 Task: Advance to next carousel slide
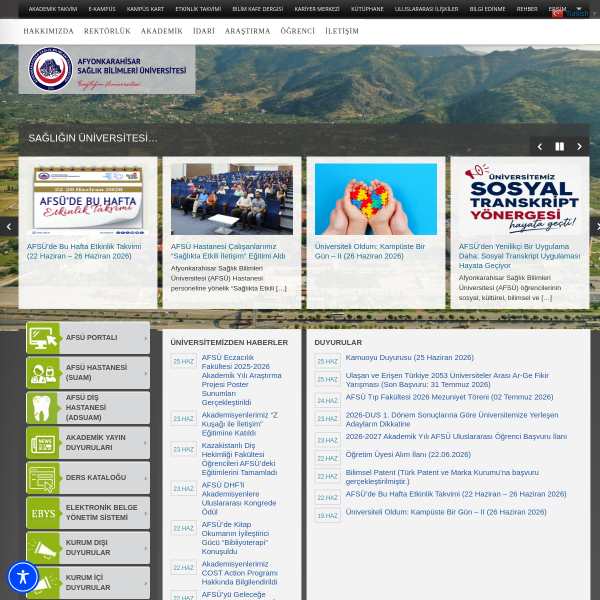pyautogui.click(x=579, y=147)
